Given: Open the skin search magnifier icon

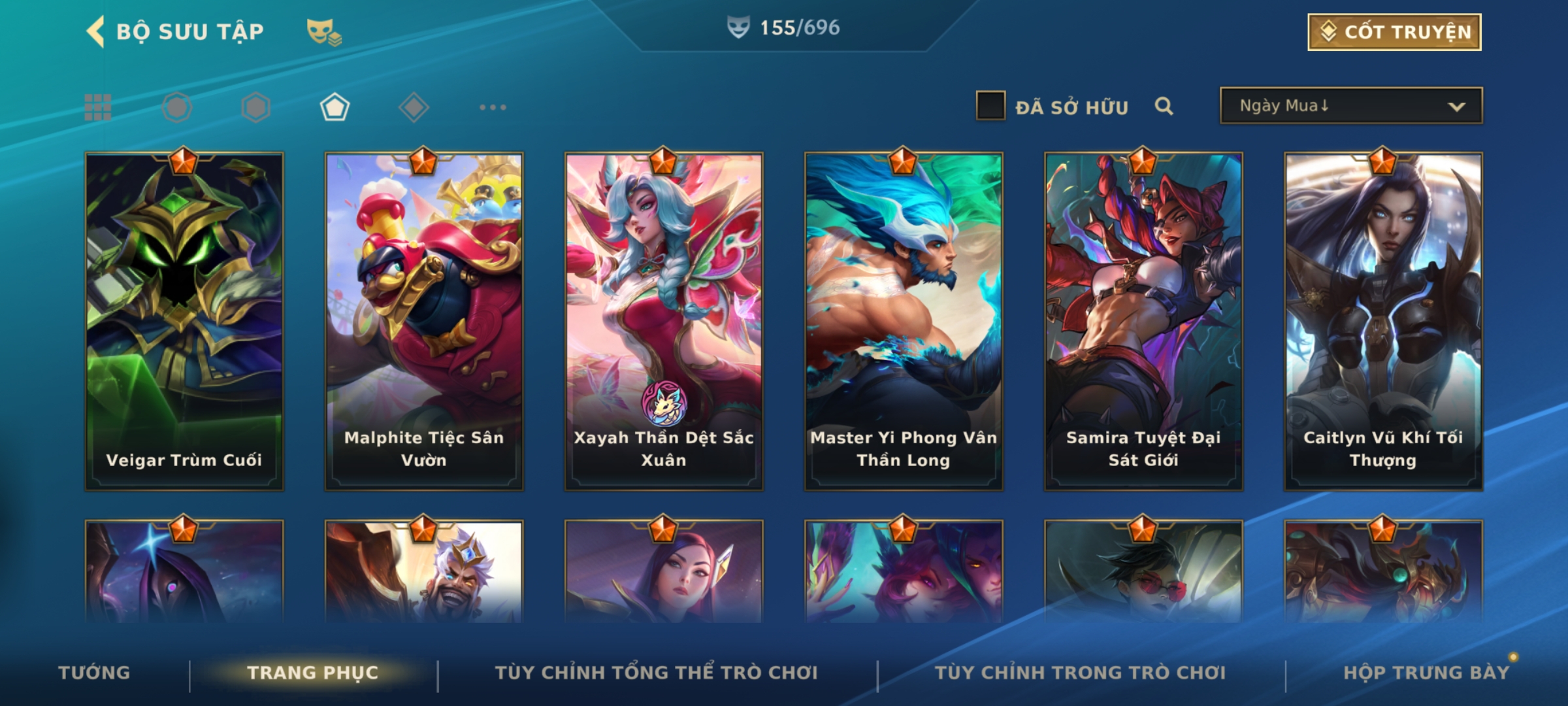Looking at the screenshot, I should [1164, 106].
